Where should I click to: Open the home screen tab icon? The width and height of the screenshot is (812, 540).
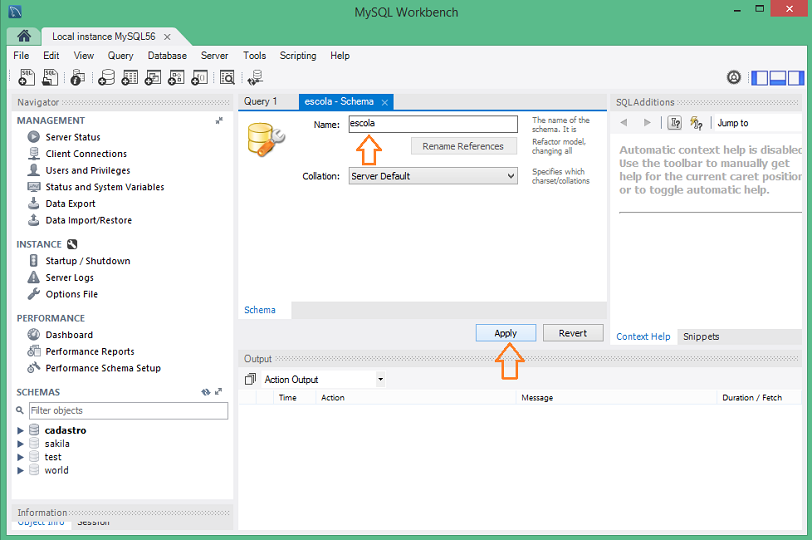point(23,36)
